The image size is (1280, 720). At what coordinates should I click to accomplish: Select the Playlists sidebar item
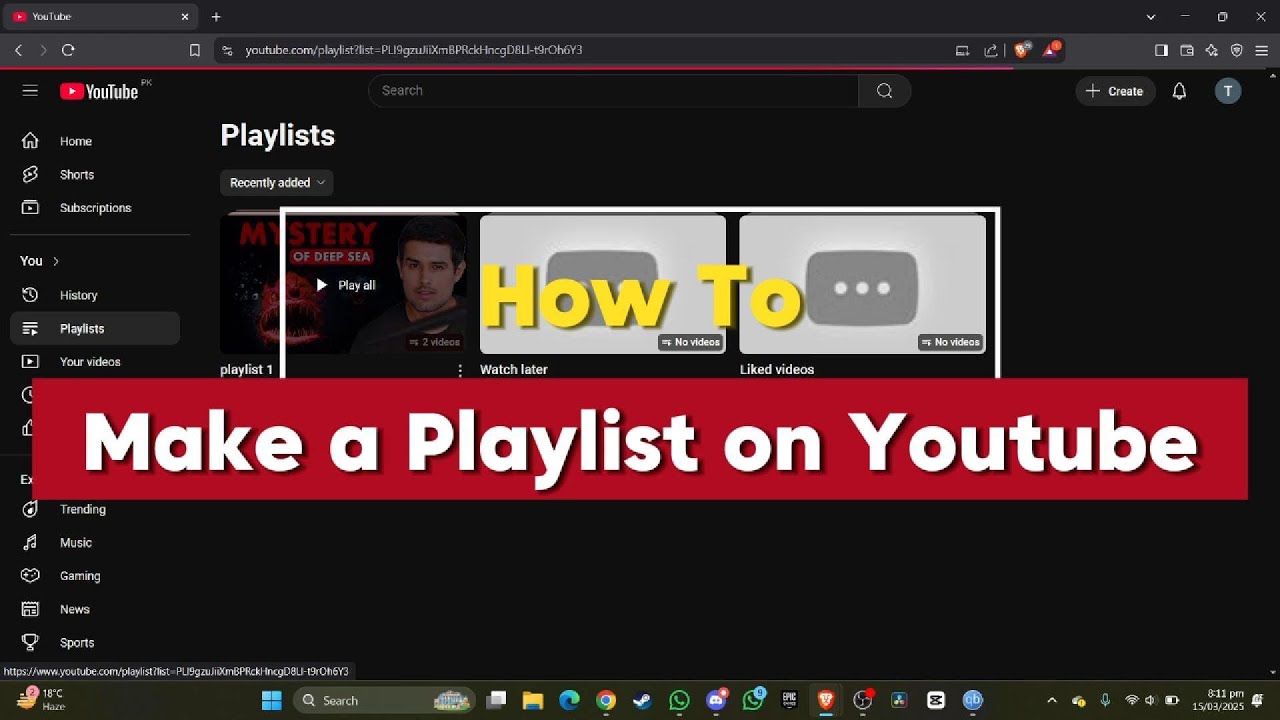(x=95, y=328)
